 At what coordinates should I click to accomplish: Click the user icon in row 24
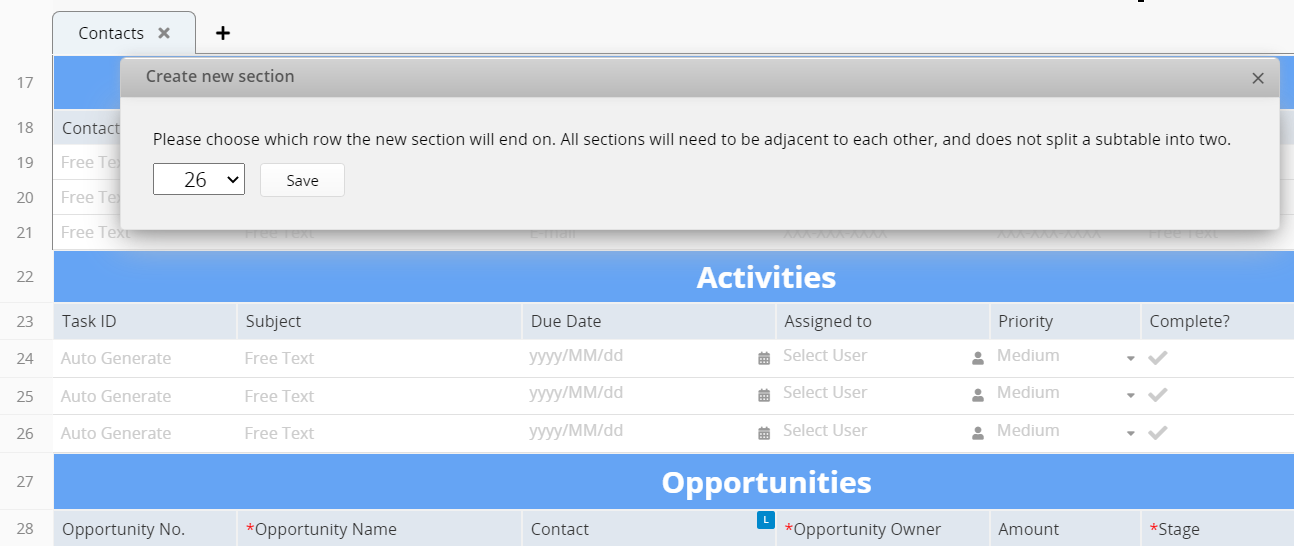tap(978, 358)
